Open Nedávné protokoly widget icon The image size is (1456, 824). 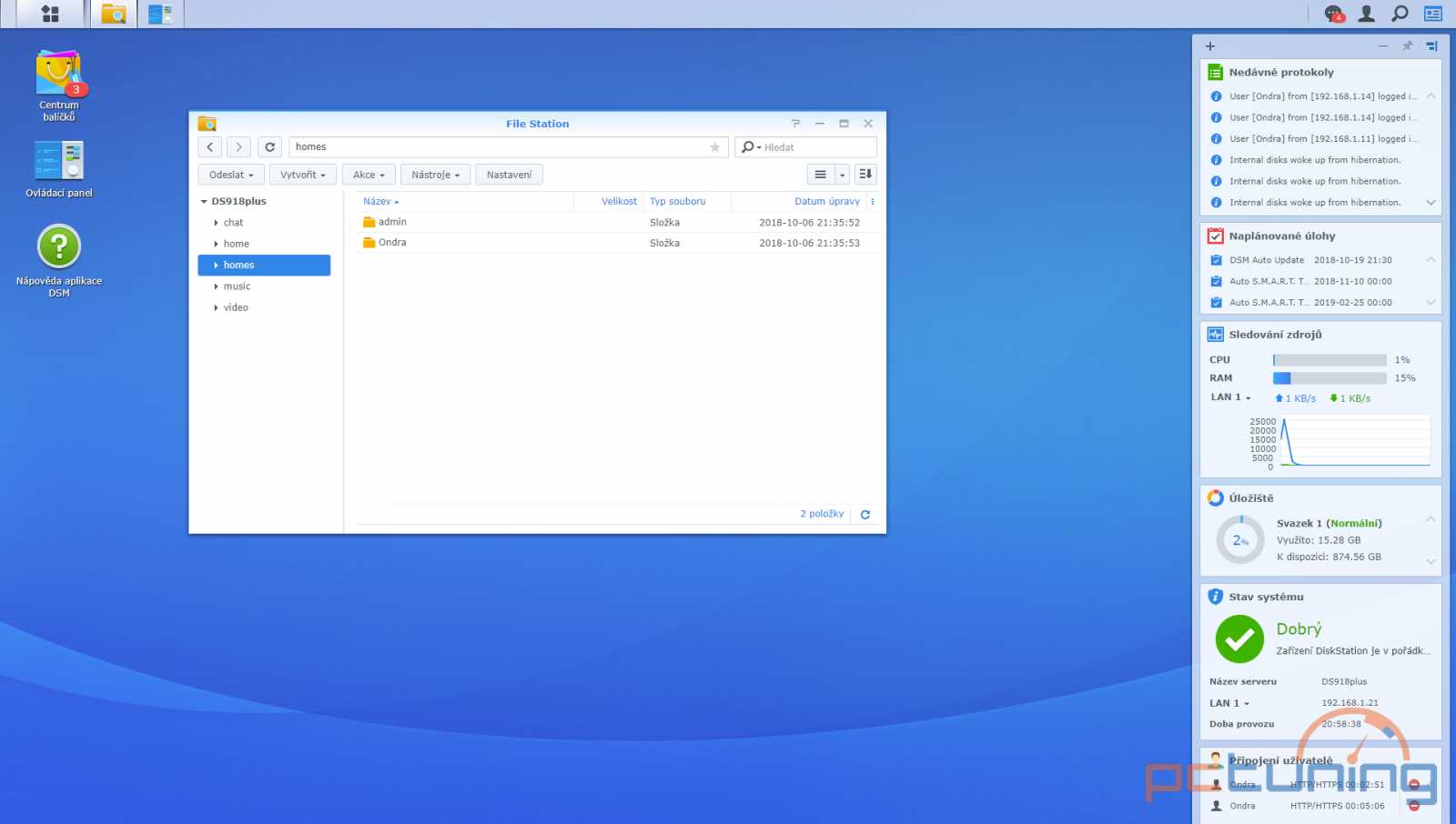tap(1216, 72)
